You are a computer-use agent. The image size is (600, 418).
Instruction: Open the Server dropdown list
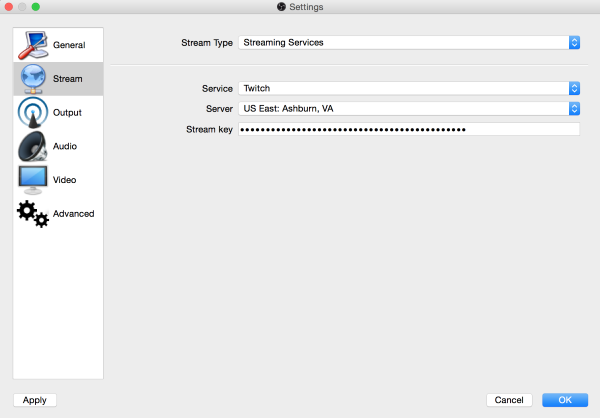pyautogui.click(x=409, y=108)
